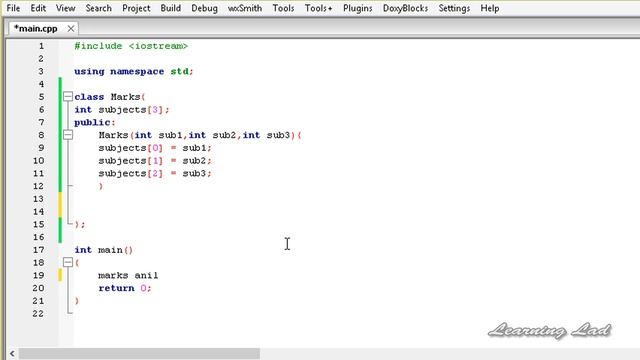Collapse the class Marks fold block
Image resolution: width=640 pixels, height=360 pixels.
point(68,97)
